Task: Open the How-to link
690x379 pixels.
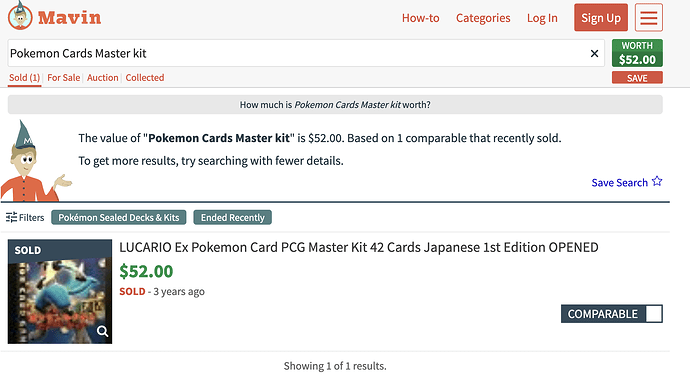Action: (420, 18)
